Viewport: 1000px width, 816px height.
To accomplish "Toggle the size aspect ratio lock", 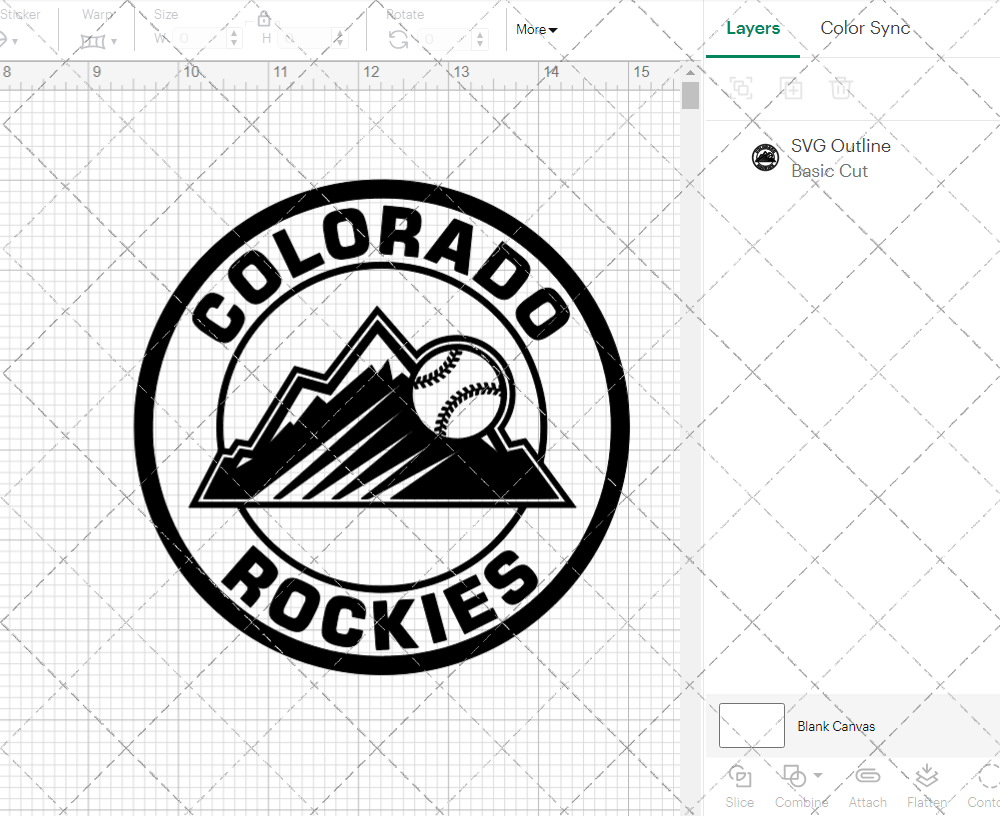I will pos(263,19).
